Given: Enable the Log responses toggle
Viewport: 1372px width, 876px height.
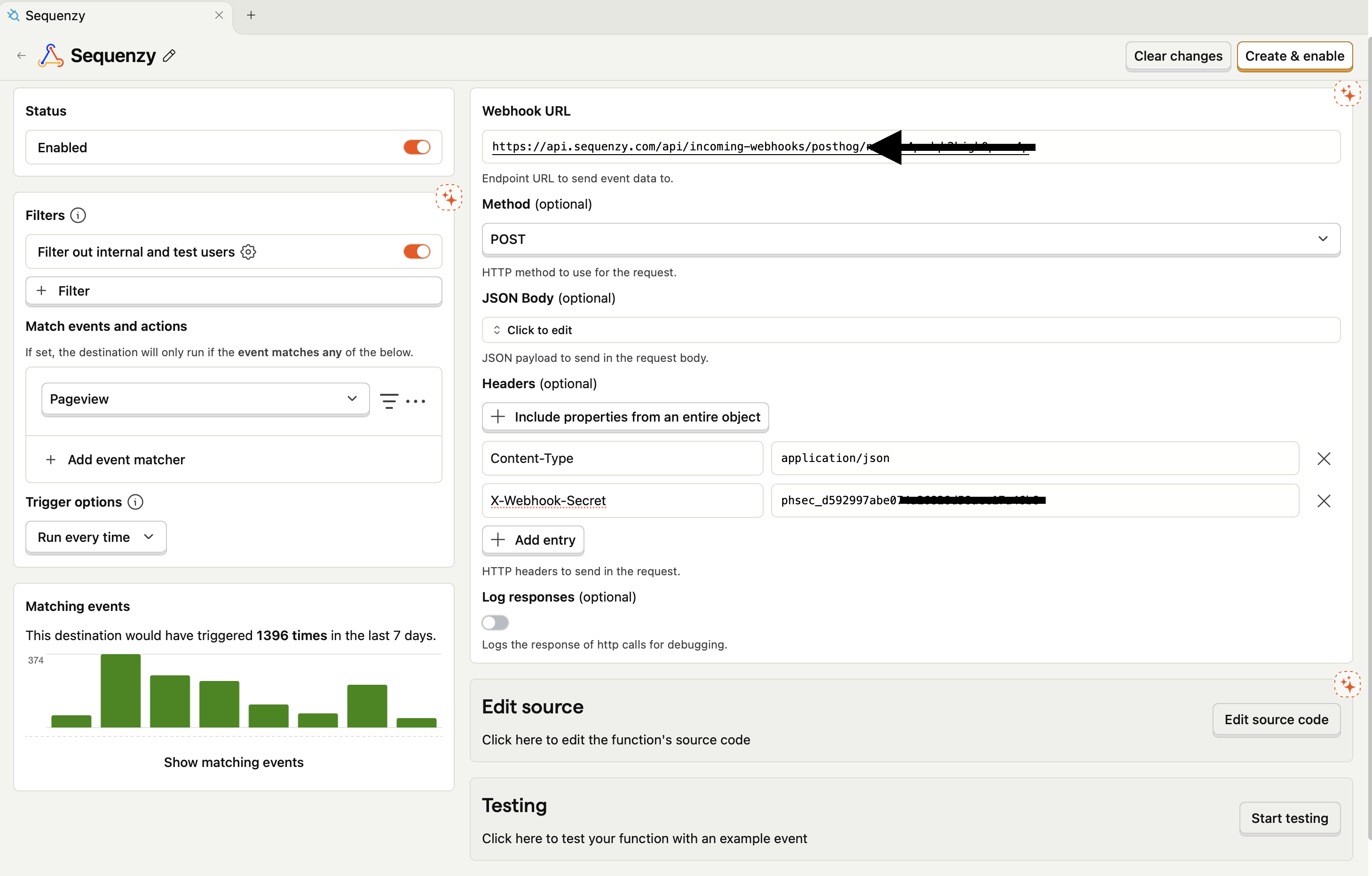Looking at the screenshot, I should tap(495, 623).
